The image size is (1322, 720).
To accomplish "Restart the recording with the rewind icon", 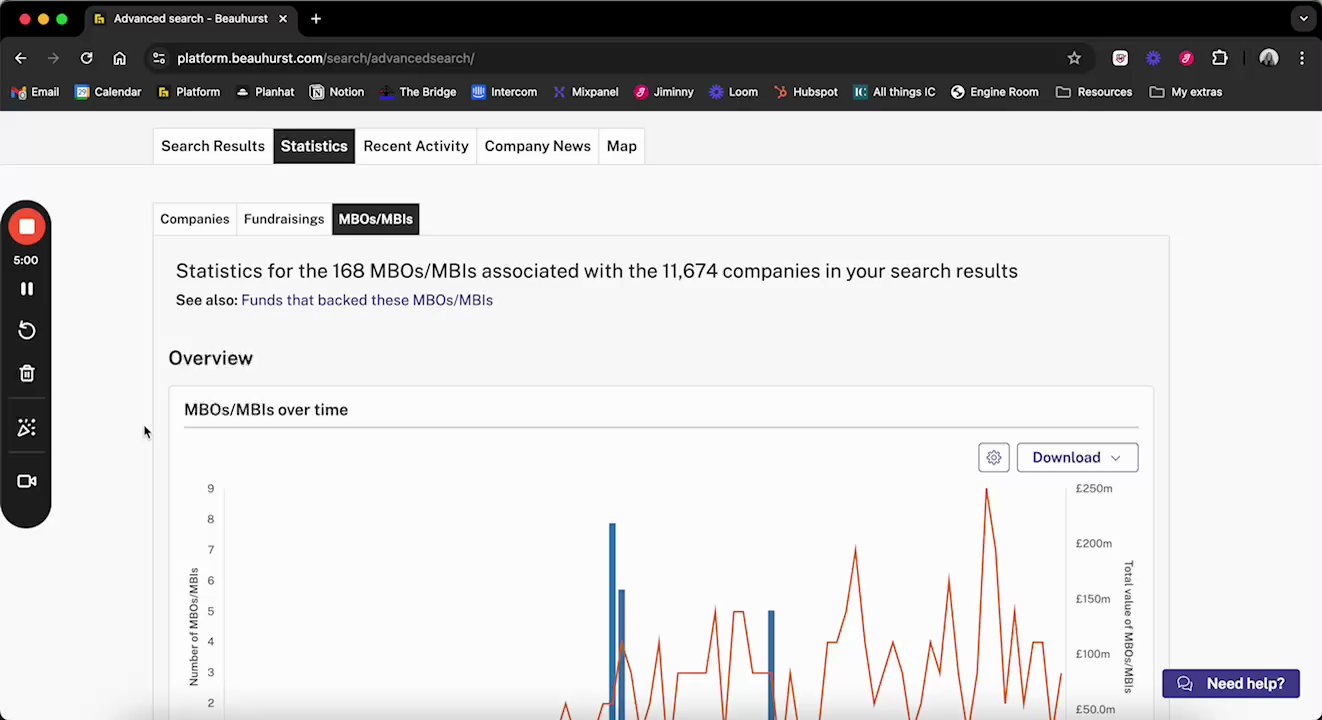I will [x=27, y=331].
